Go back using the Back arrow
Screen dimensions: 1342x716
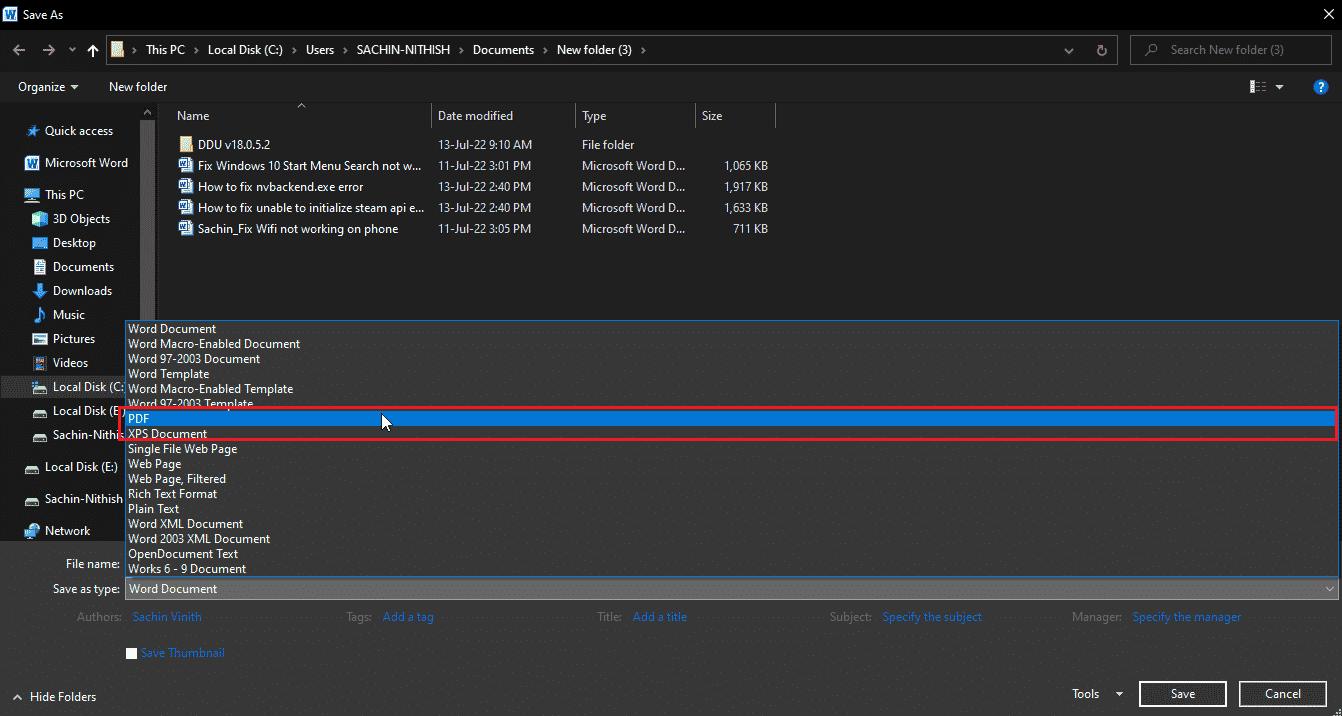pos(19,50)
